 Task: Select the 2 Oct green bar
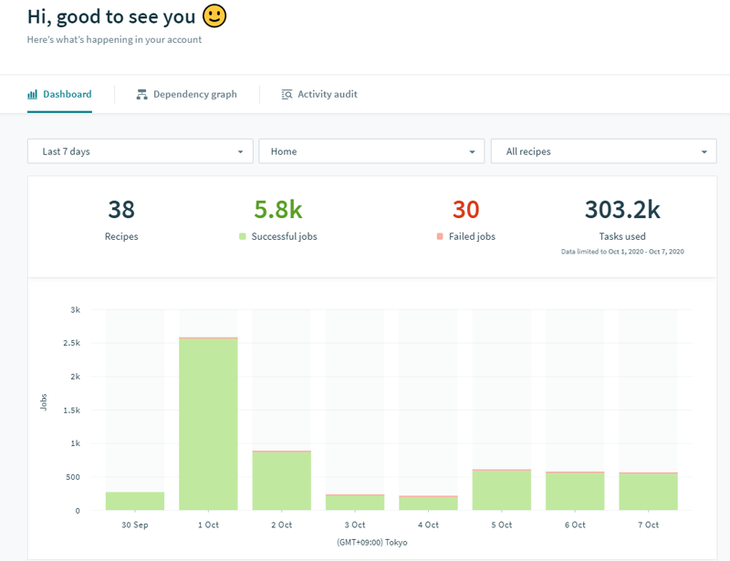click(x=282, y=480)
